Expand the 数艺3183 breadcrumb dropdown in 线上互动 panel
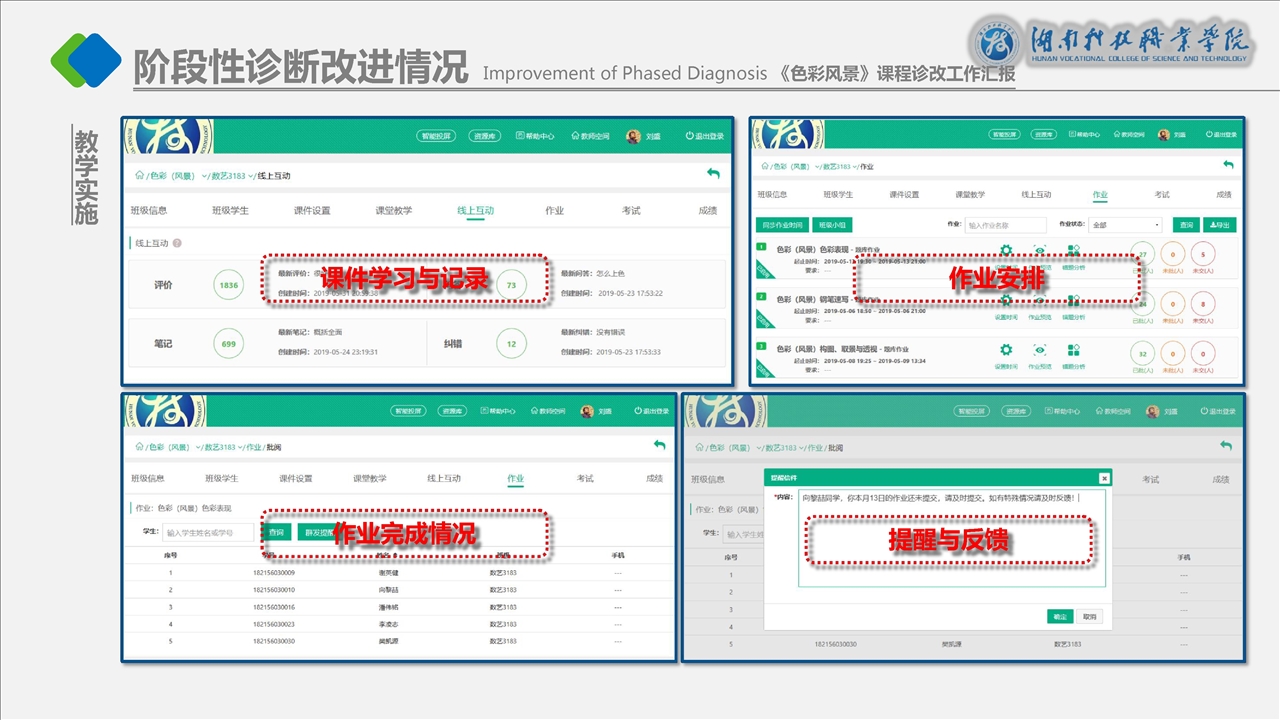This screenshot has width=1280, height=720. click(x=252, y=176)
